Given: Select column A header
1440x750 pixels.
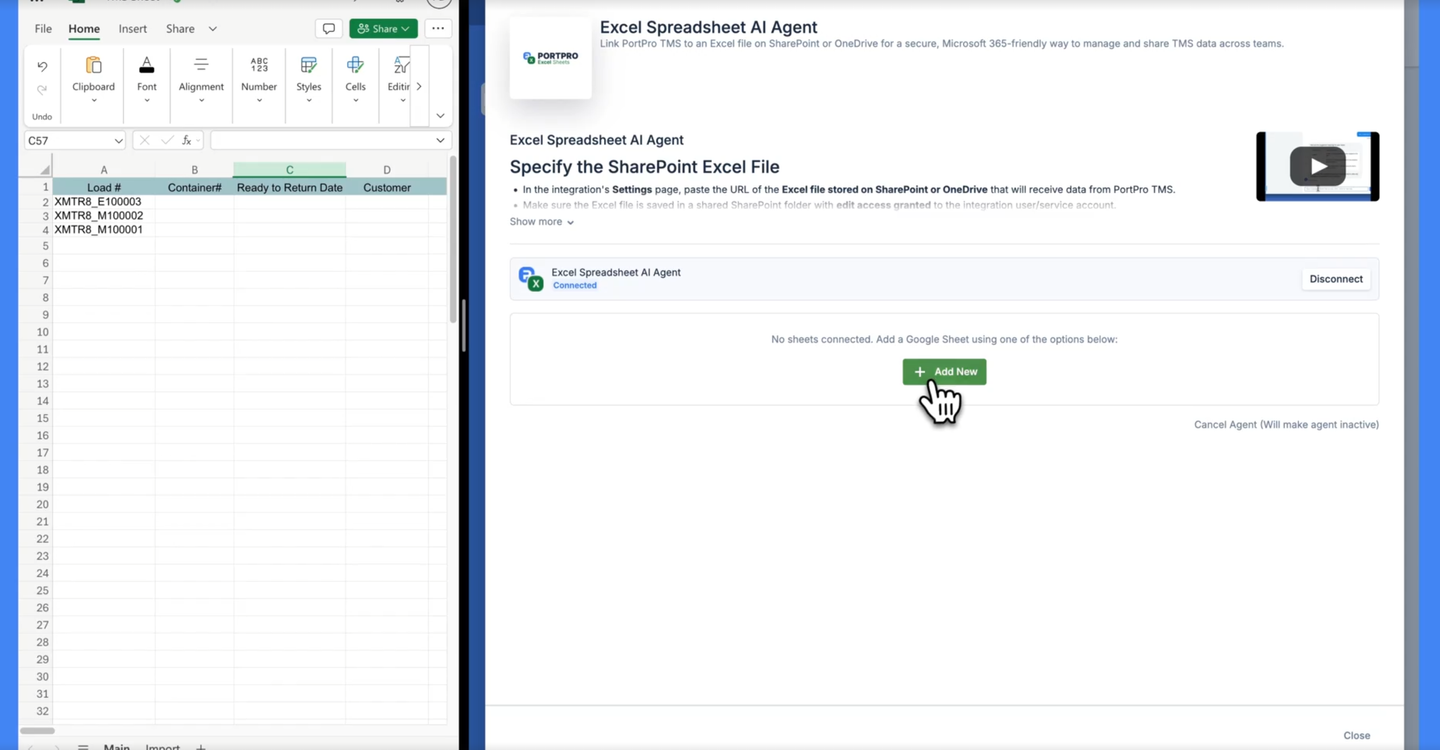Looking at the screenshot, I should [104, 170].
